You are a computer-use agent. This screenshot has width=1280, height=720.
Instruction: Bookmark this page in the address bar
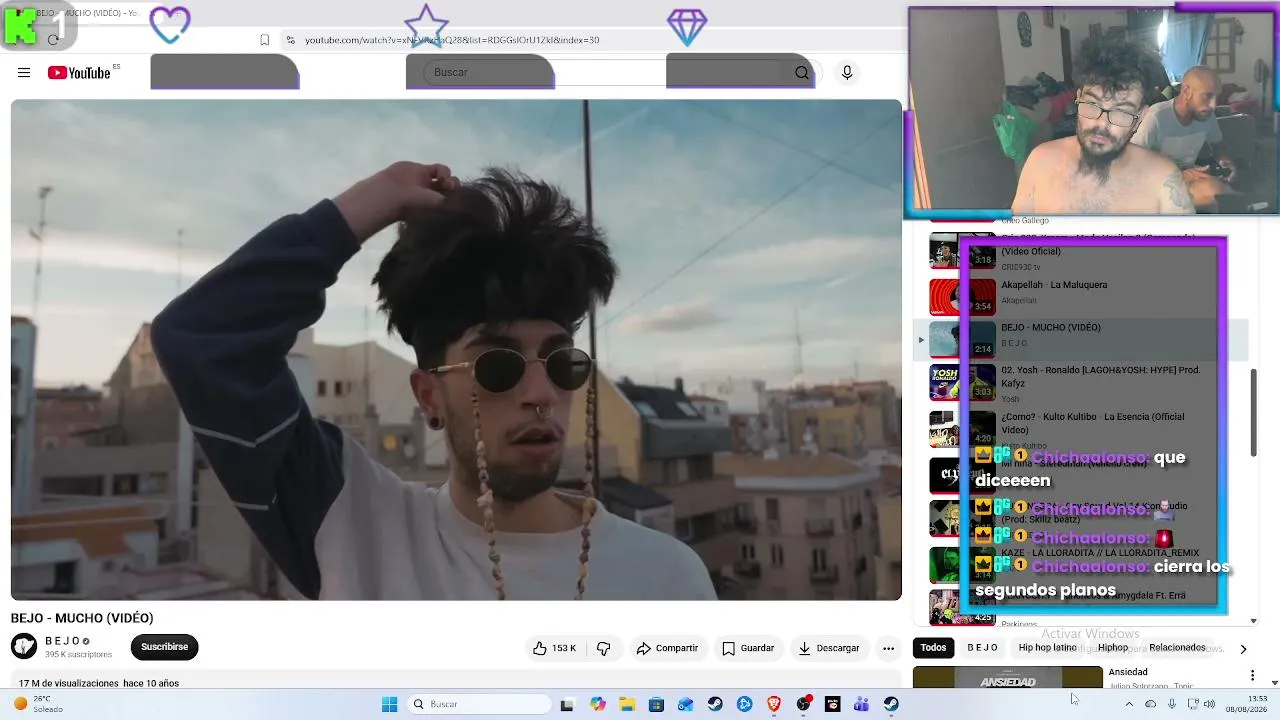[264, 40]
